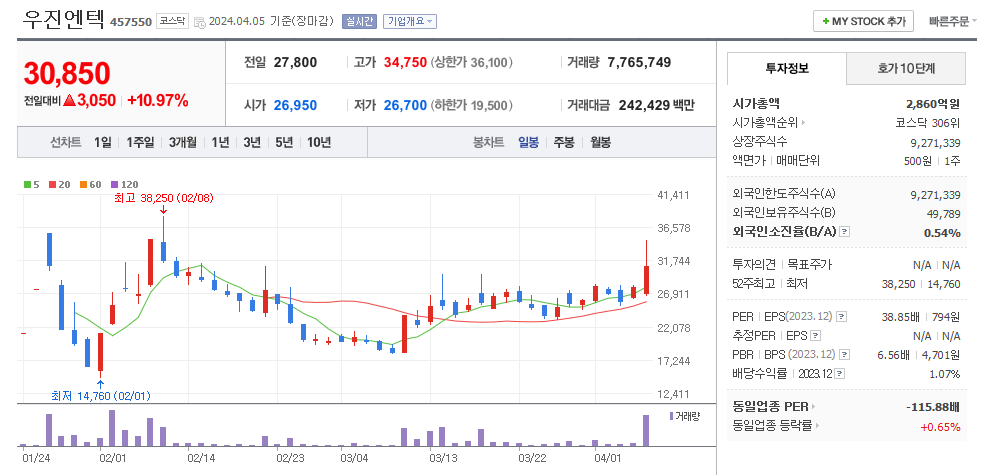Open the 동일업종 PER link
Screen dimensions: 988x475
(774, 407)
